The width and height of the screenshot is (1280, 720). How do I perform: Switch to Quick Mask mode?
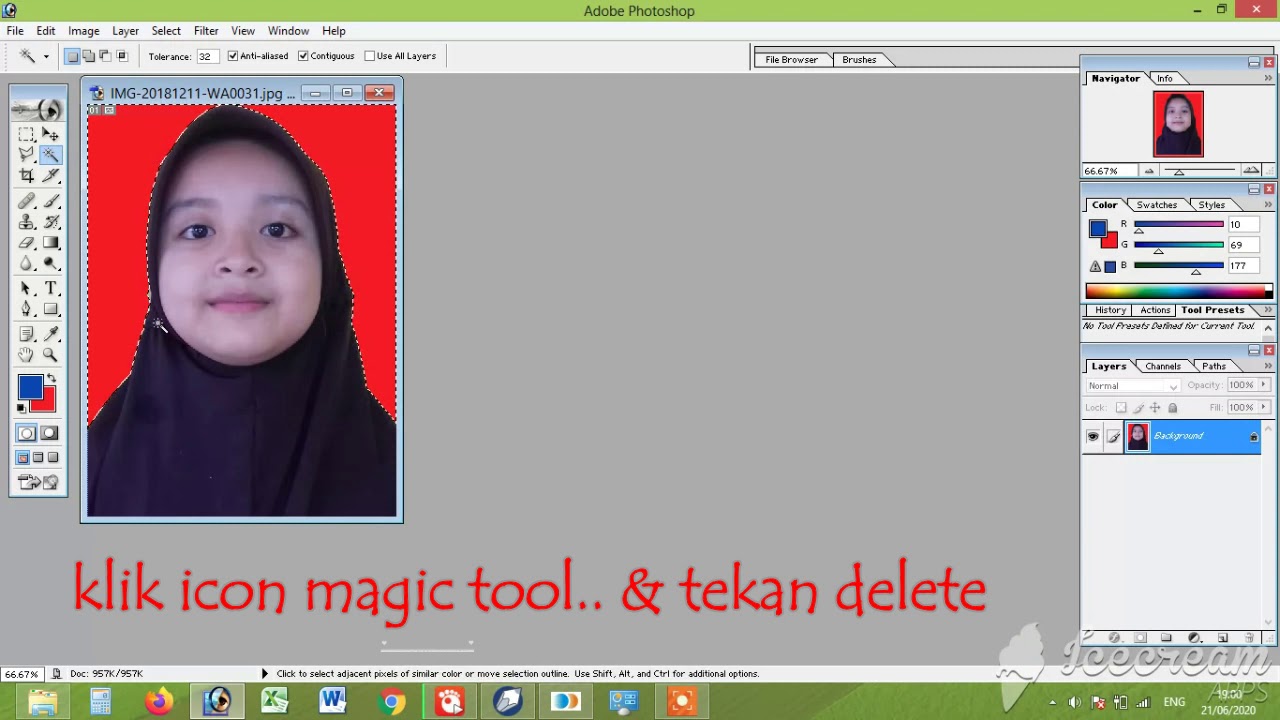coord(50,434)
